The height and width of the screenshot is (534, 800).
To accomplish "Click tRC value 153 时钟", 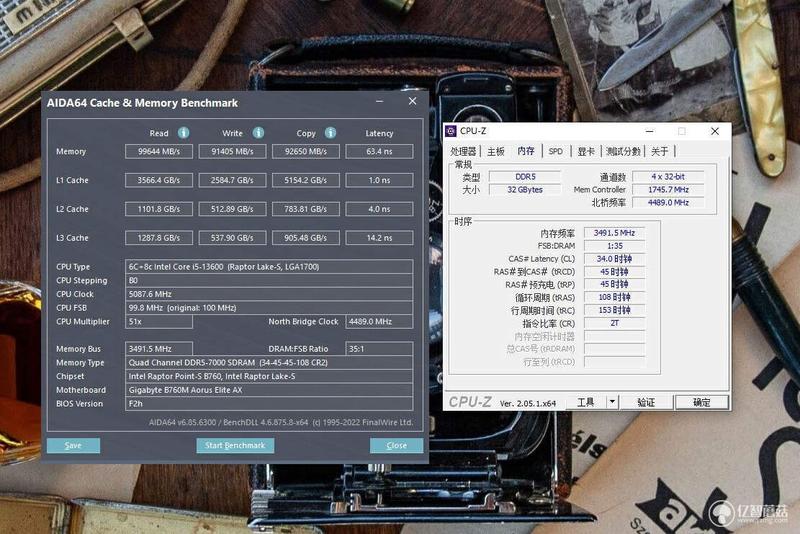I will [614, 311].
